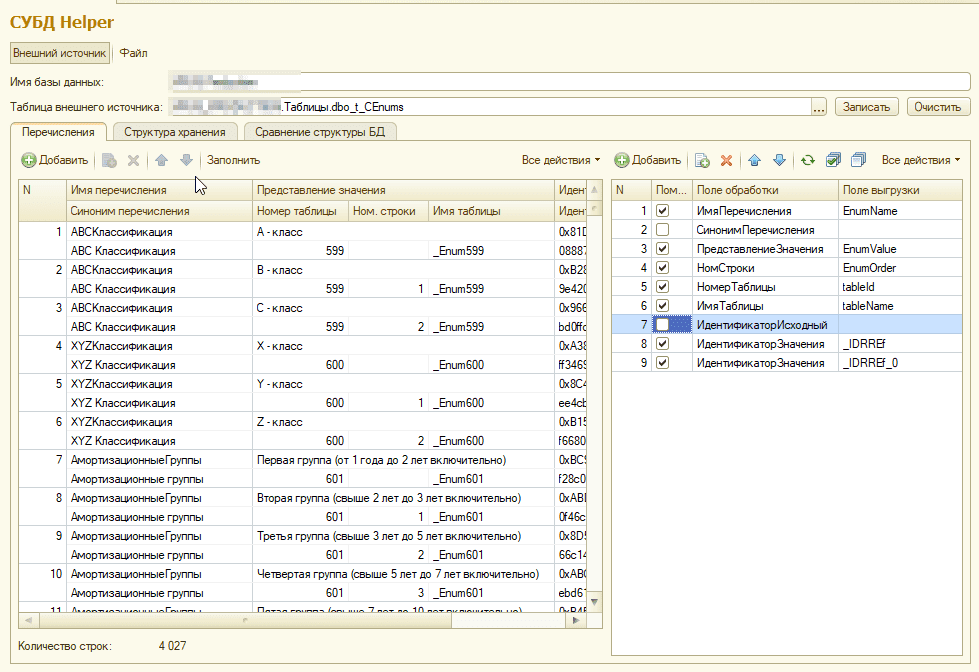Click Заполнить to fill the enumerations
Screen dimensions: 979x672
coord(234,161)
